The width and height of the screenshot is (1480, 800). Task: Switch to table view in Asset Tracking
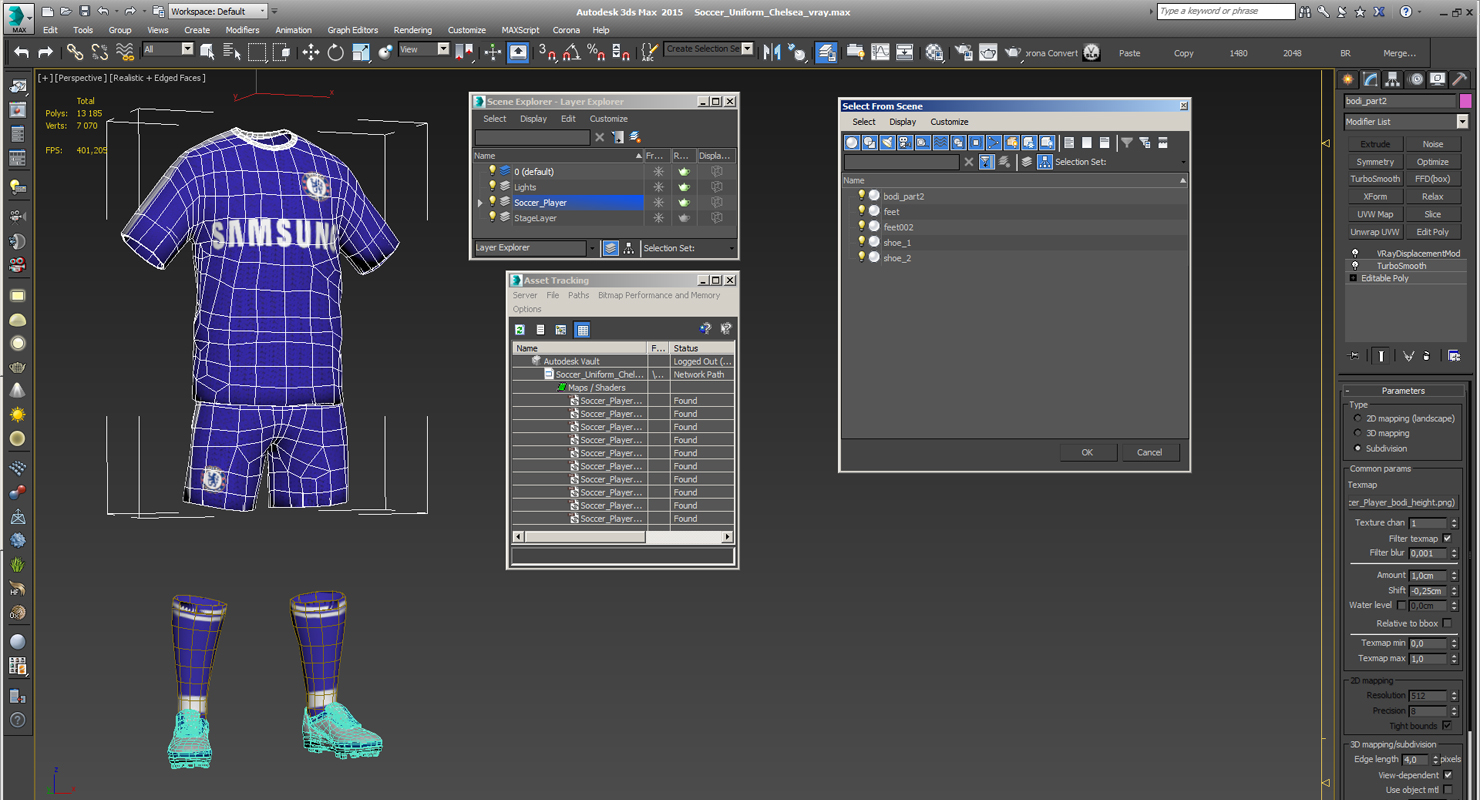pyautogui.click(x=582, y=329)
